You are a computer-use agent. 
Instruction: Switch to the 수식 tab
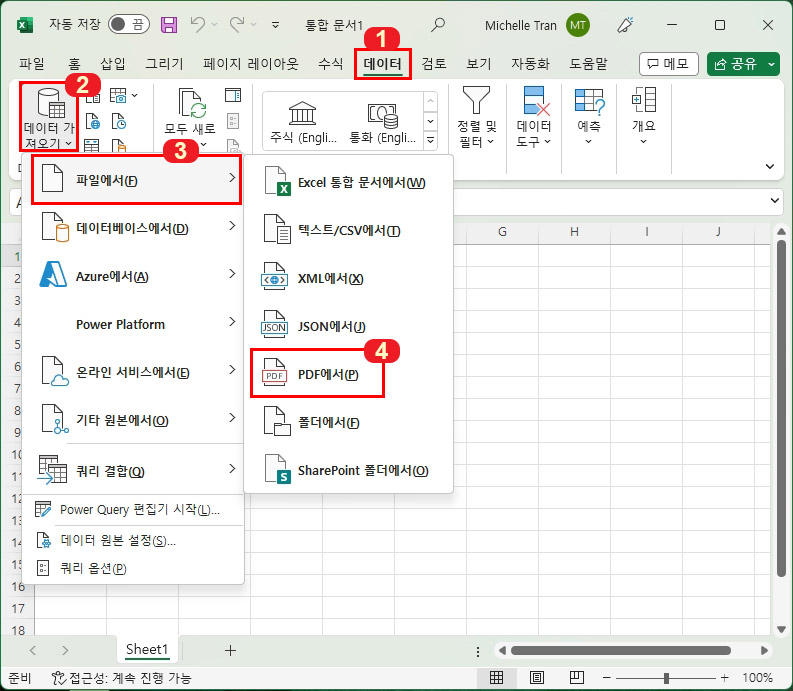tap(331, 64)
